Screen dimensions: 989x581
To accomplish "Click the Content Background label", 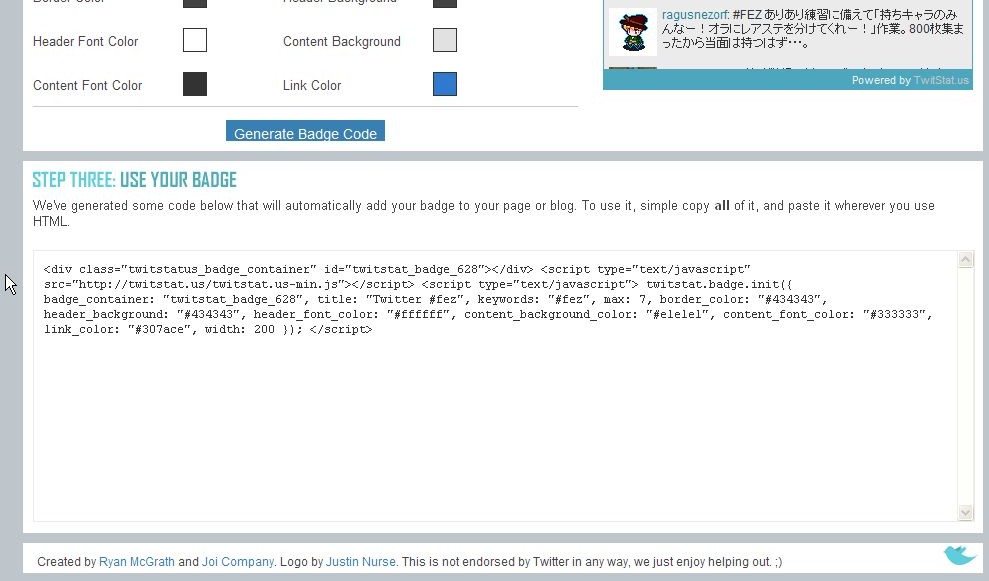I will click(x=342, y=42).
